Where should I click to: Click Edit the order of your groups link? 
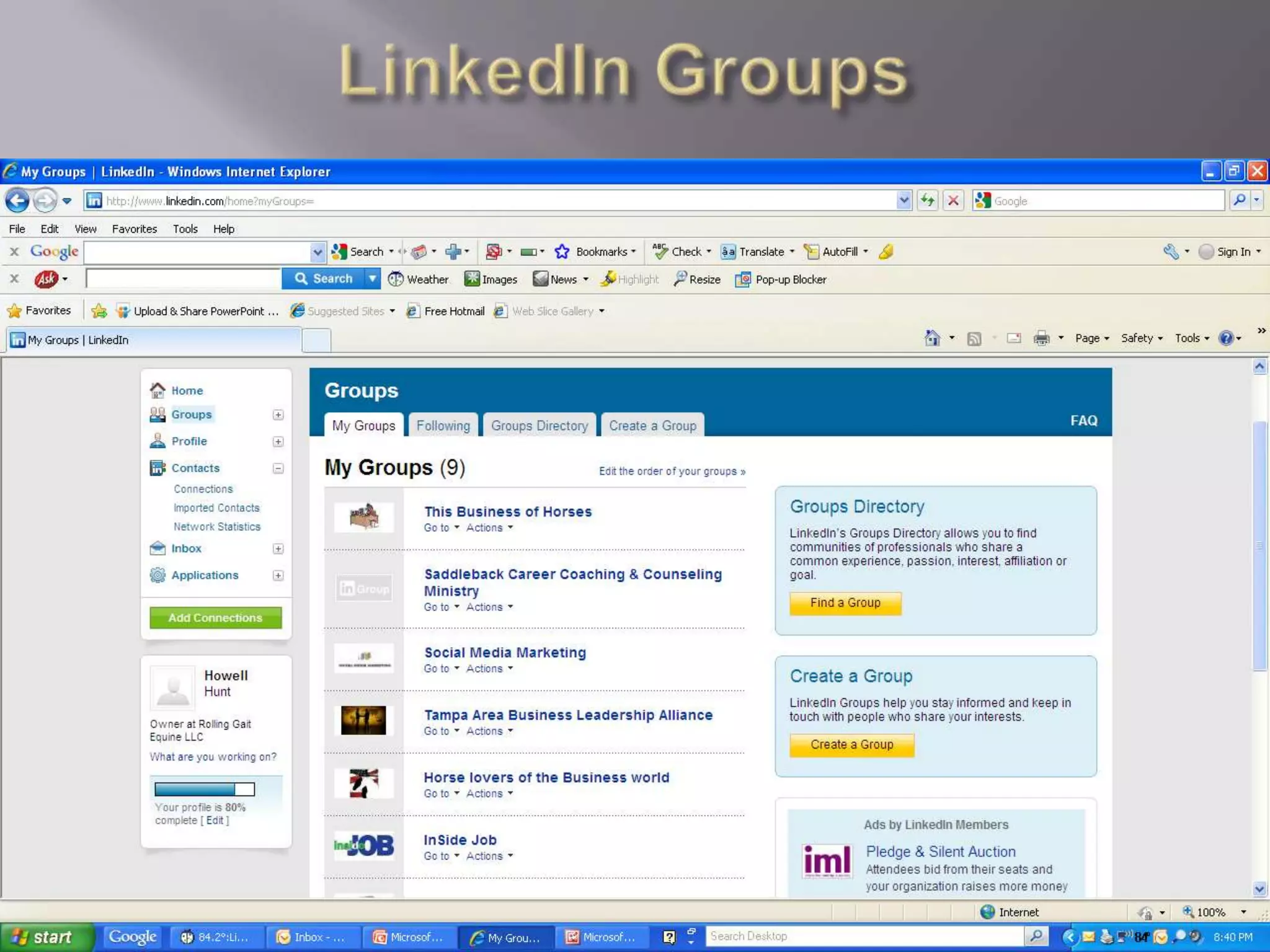tap(672, 471)
